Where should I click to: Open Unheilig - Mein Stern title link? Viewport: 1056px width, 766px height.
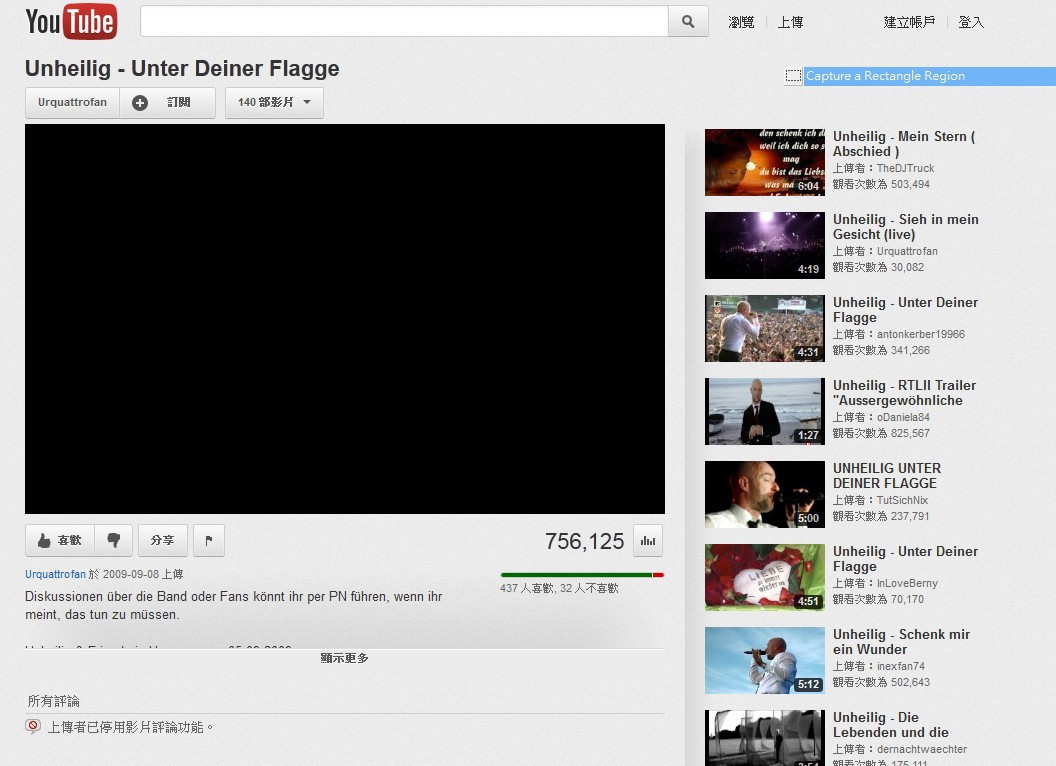point(904,143)
